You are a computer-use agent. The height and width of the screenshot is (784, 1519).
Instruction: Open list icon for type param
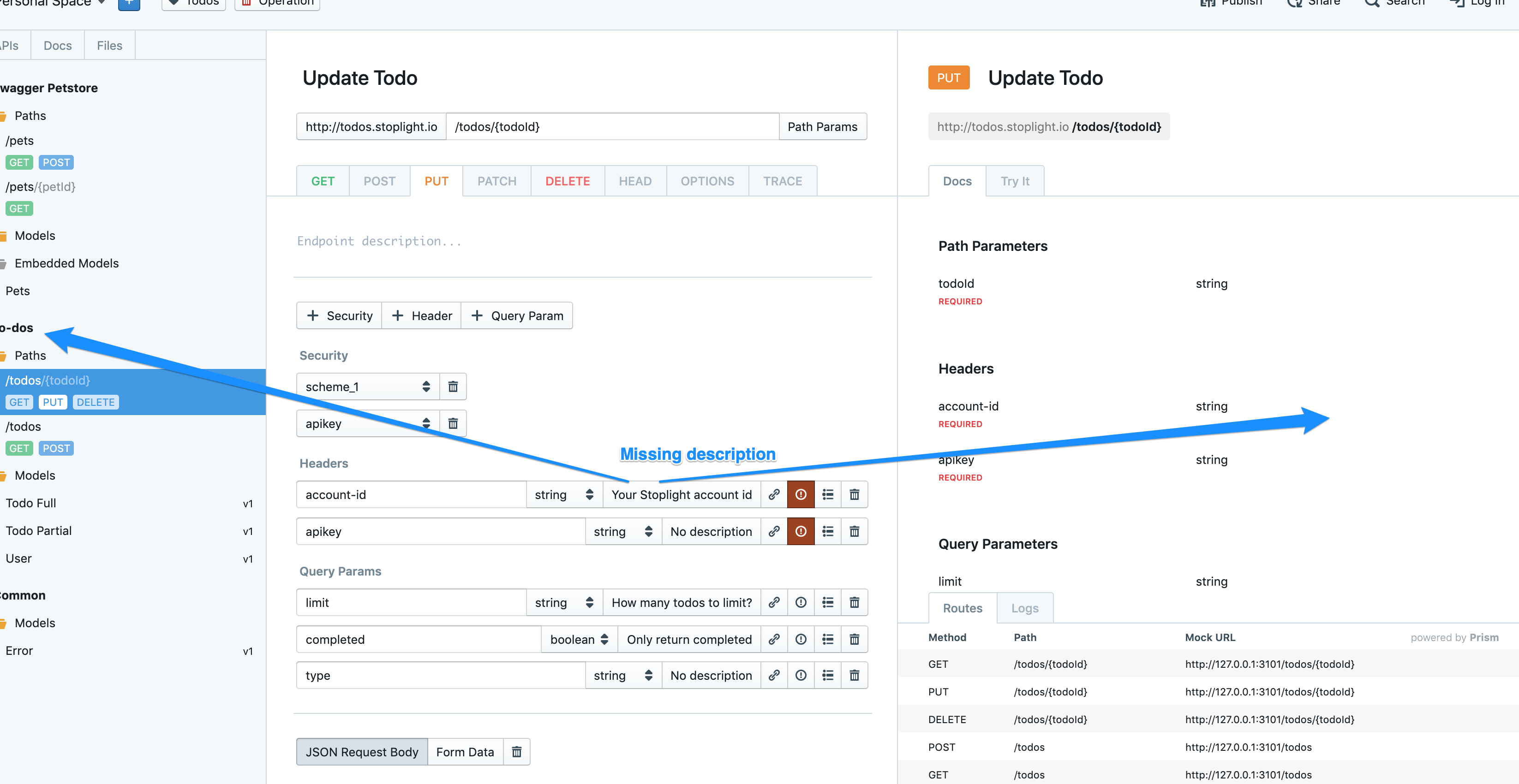827,676
